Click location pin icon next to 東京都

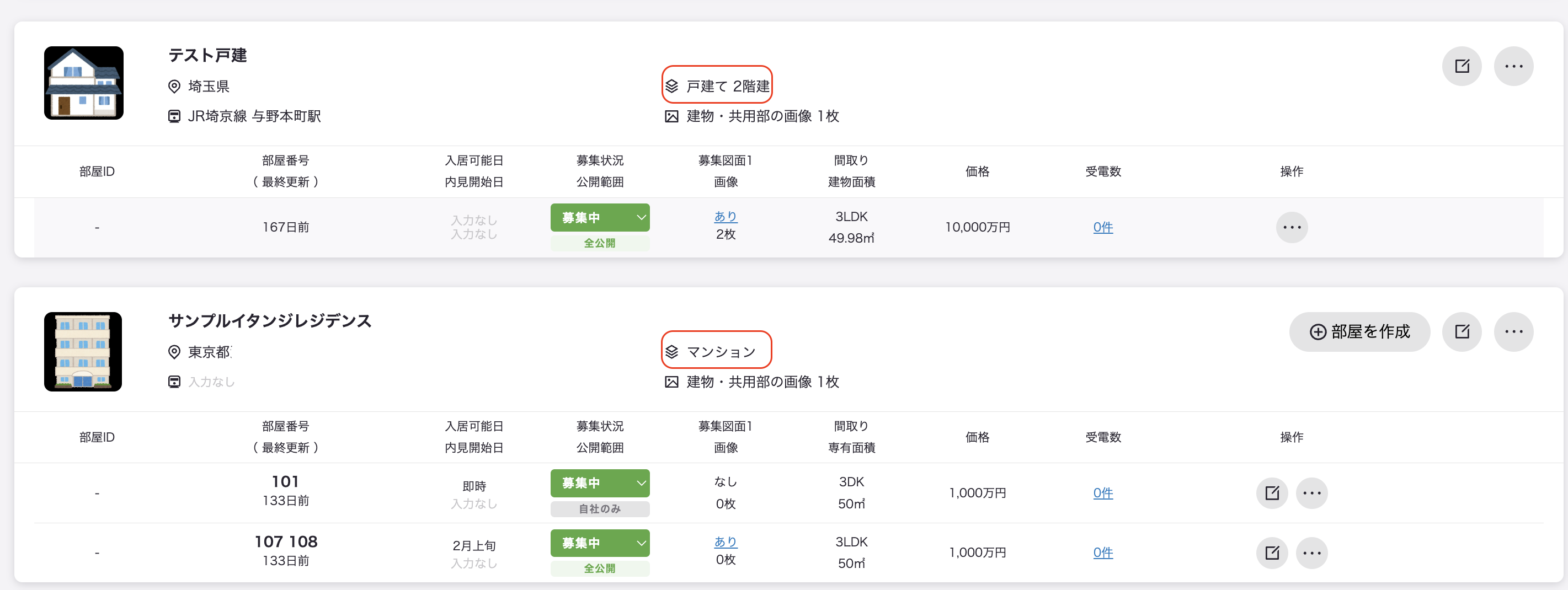[x=174, y=352]
